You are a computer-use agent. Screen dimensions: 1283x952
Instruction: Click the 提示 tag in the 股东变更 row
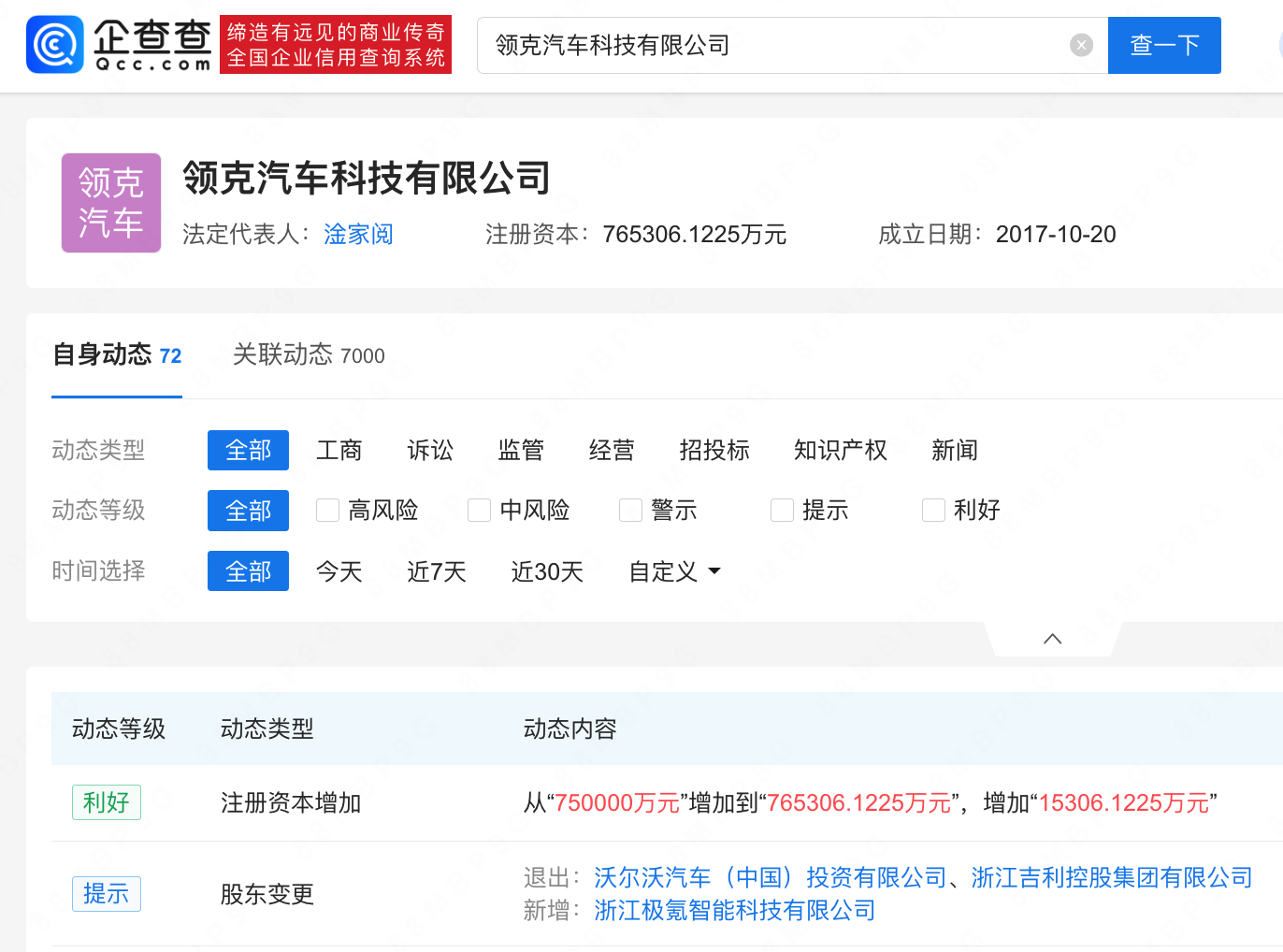107,894
